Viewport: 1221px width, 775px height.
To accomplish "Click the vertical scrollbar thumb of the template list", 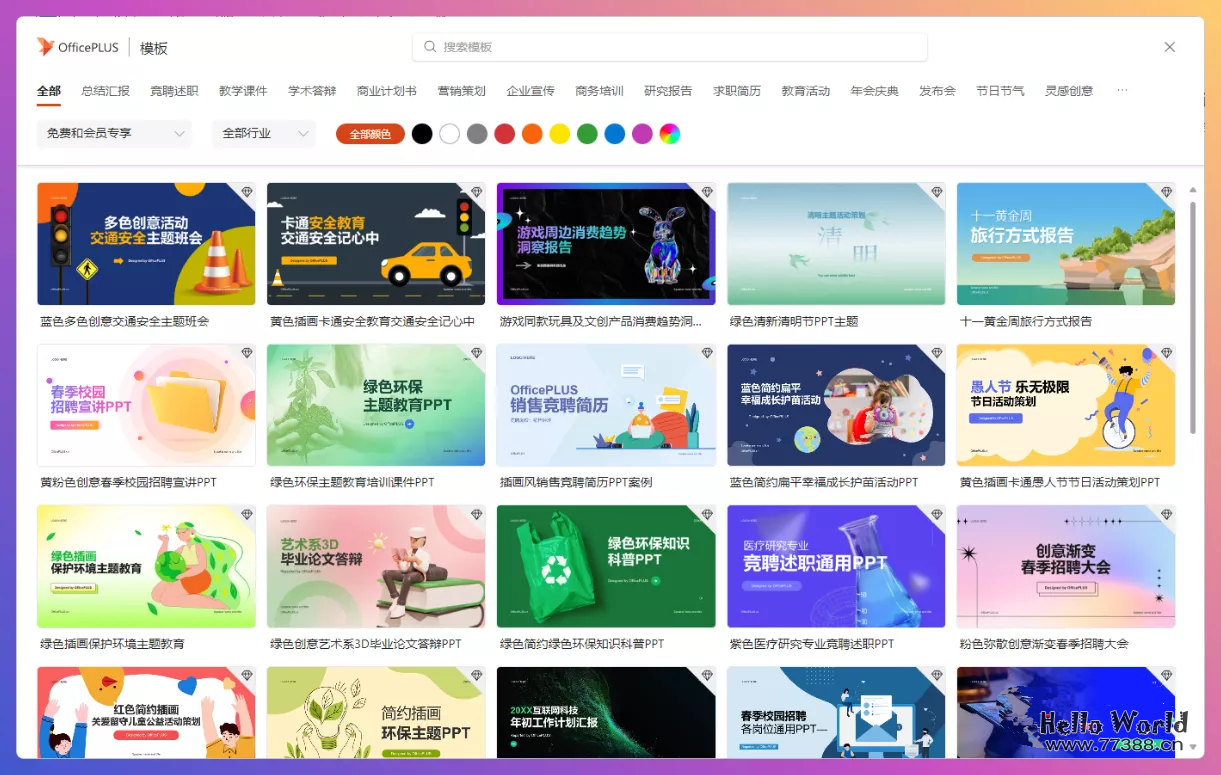I will click(1192, 317).
